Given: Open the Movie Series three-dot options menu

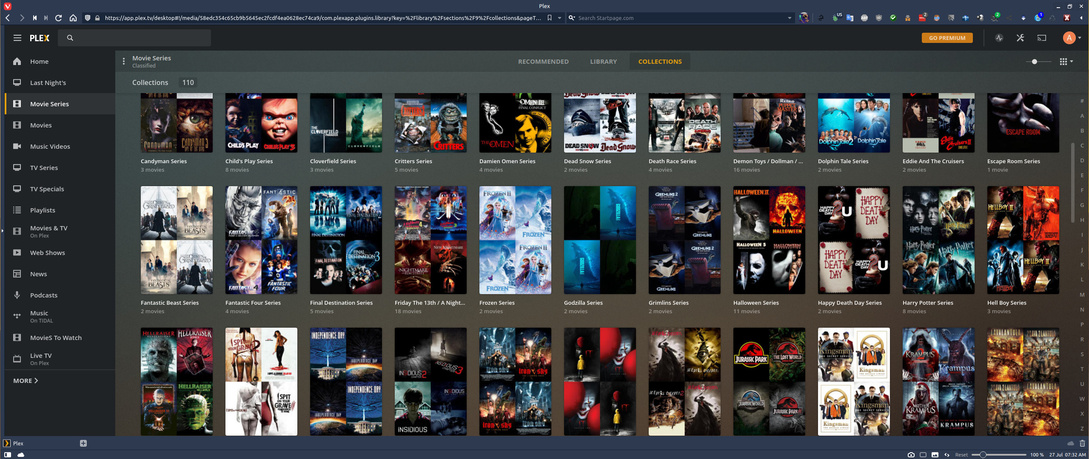Looking at the screenshot, I should click(x=124, y=62).
